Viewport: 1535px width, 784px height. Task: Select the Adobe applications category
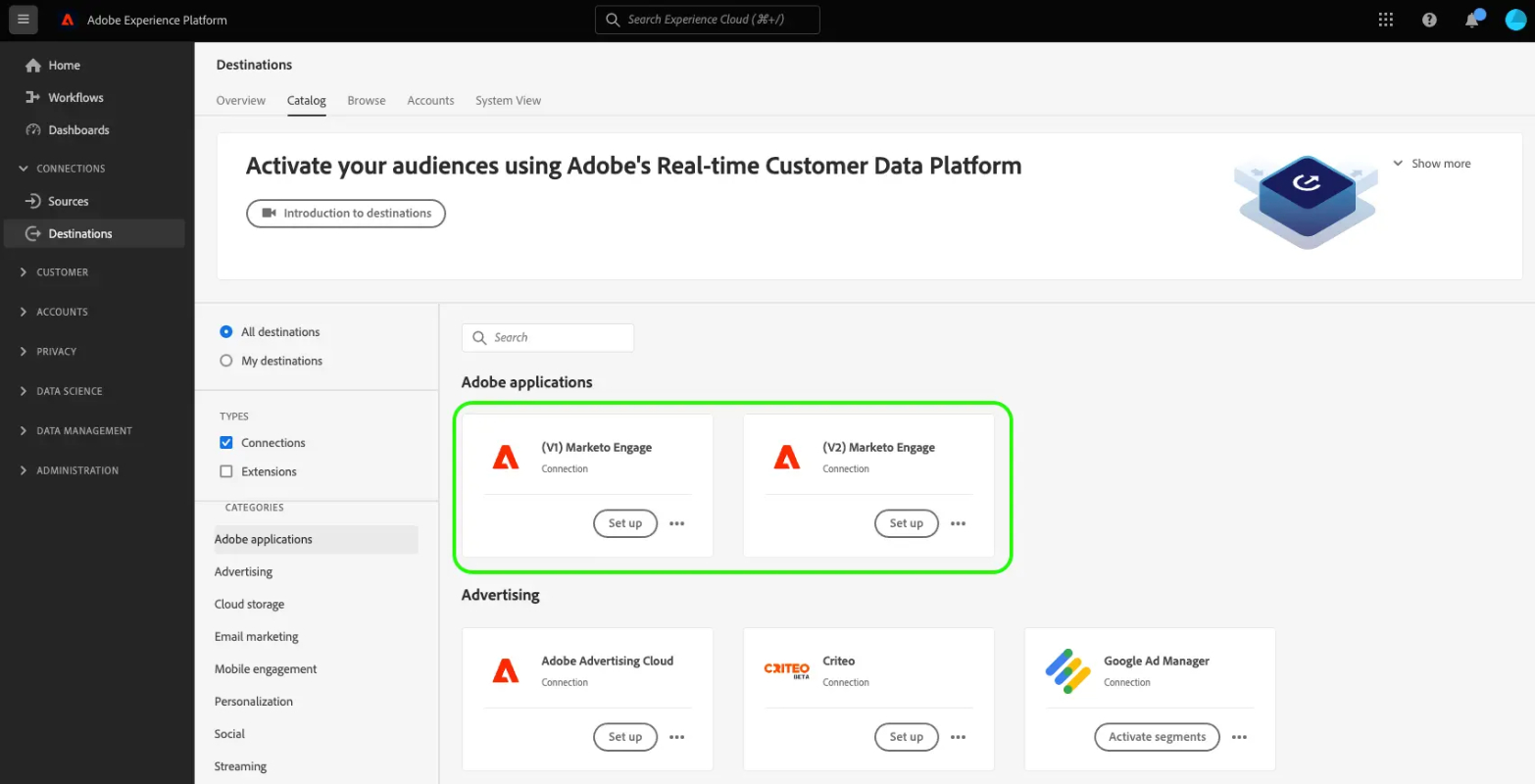316,540
